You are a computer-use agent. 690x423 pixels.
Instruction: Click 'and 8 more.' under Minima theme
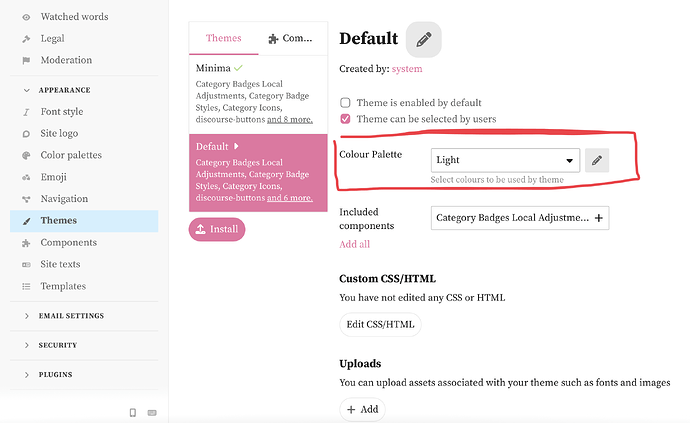(290, 120)
